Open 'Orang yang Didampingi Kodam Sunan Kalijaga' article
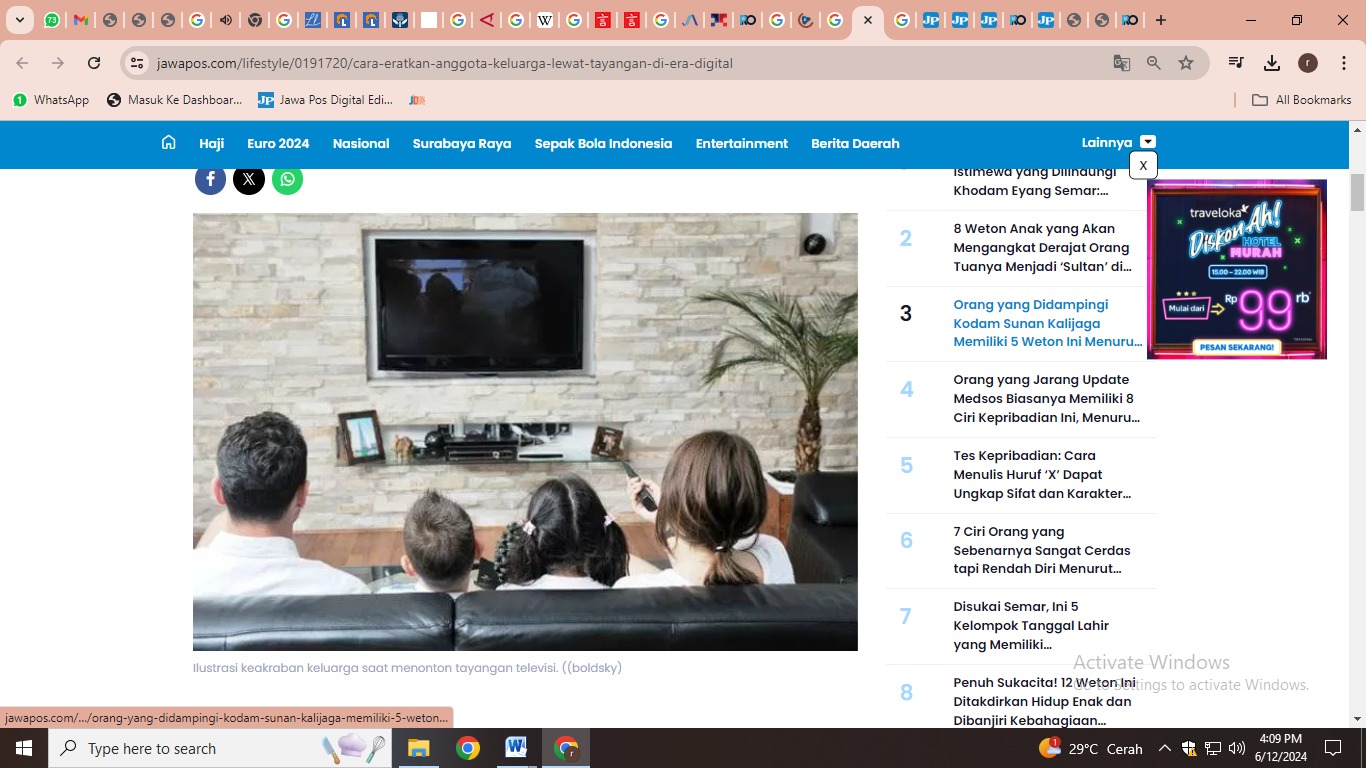This screenshot has height=768, width=1366. [x=1048, y=323]
